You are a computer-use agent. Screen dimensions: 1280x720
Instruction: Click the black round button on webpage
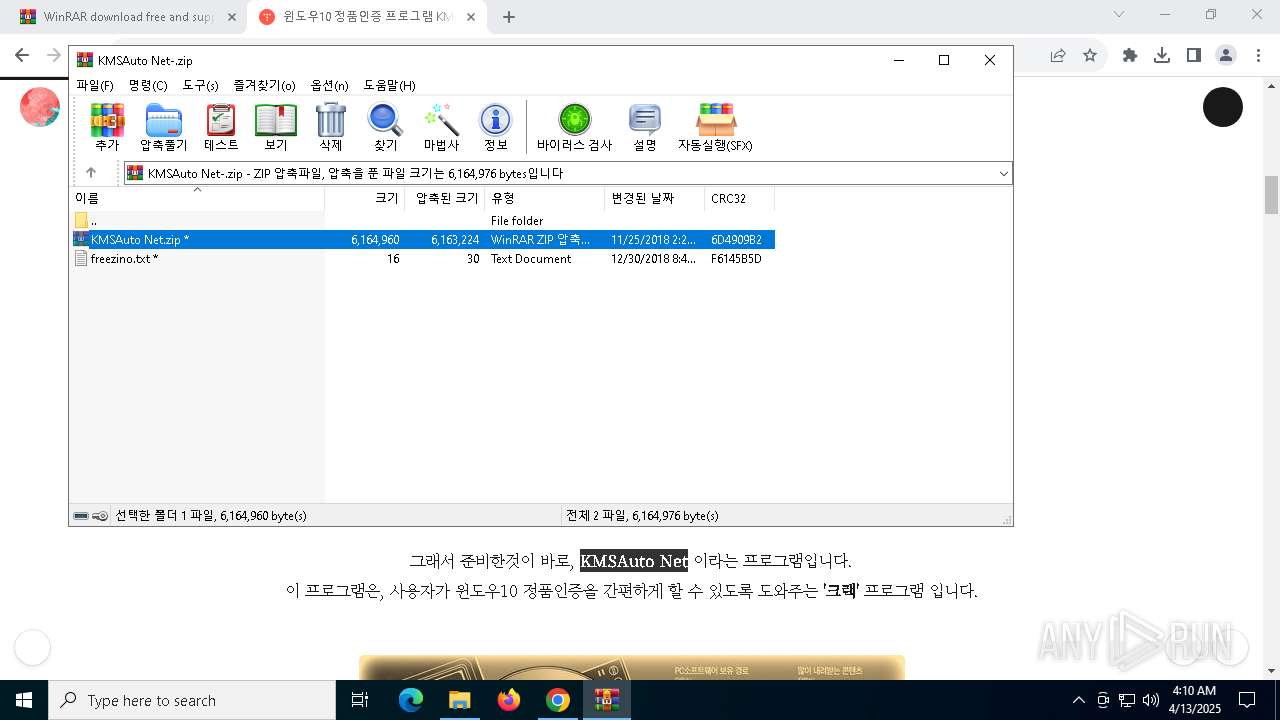(1222, 107)
